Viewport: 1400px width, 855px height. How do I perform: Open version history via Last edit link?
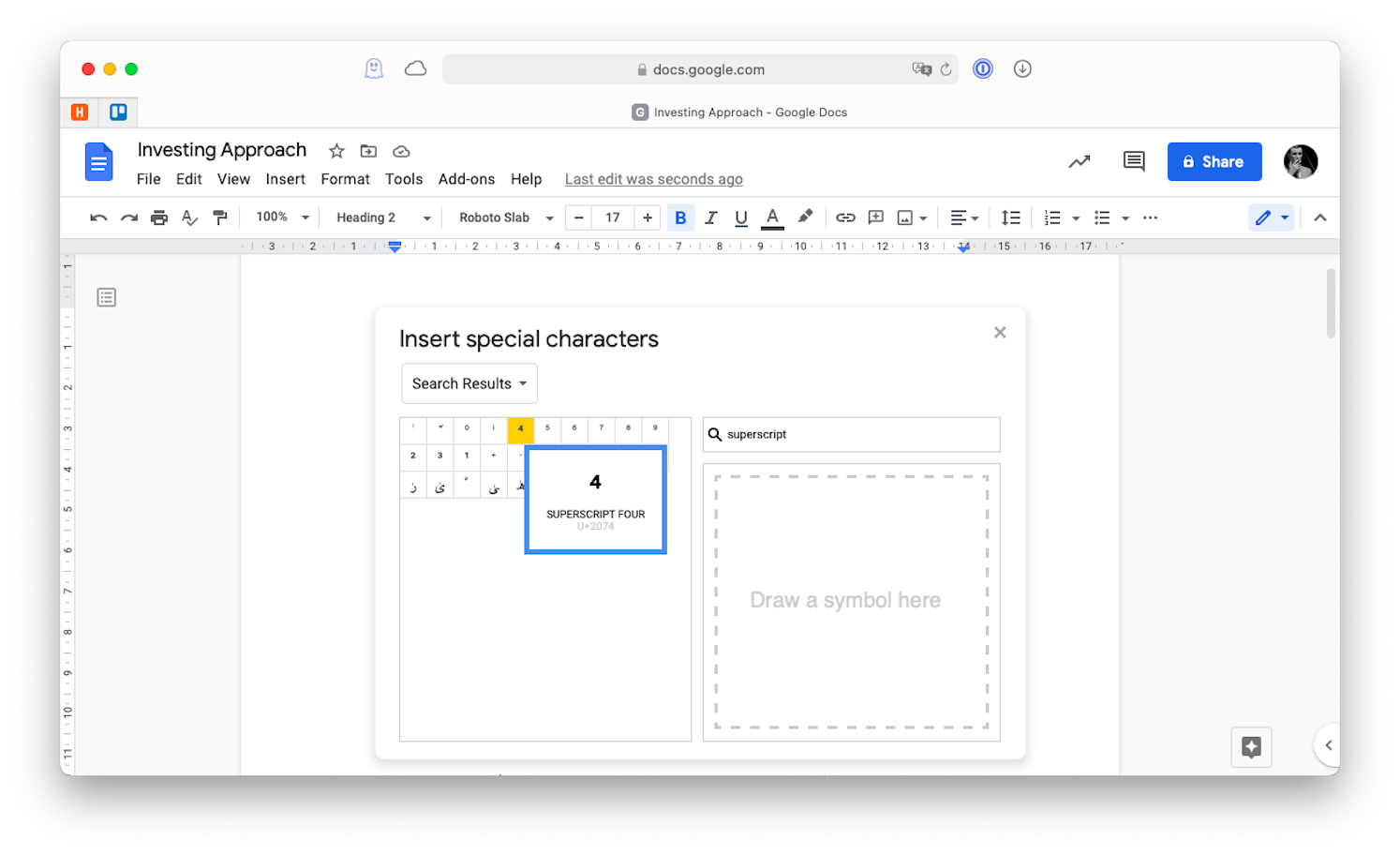pos(653,178)
